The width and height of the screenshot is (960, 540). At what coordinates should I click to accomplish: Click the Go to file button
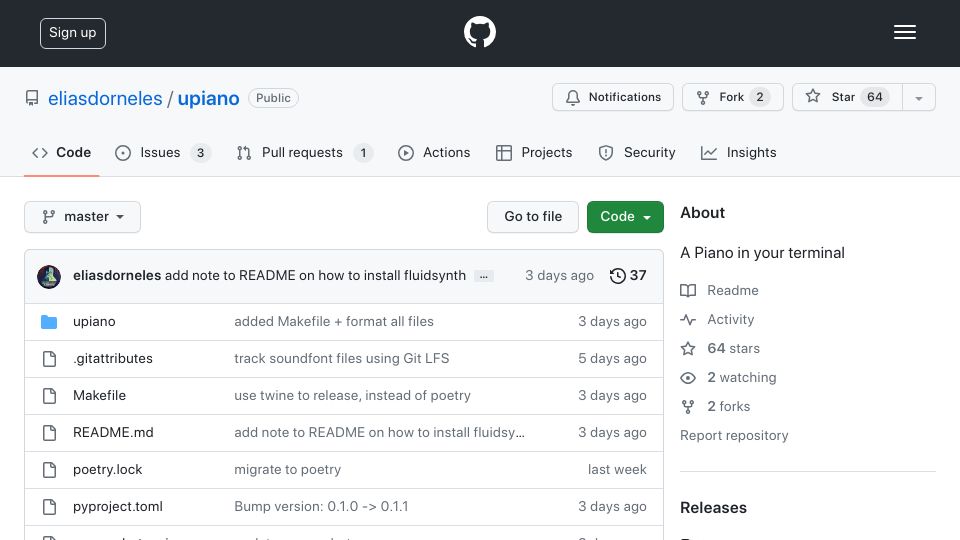[x=533, y=217]
